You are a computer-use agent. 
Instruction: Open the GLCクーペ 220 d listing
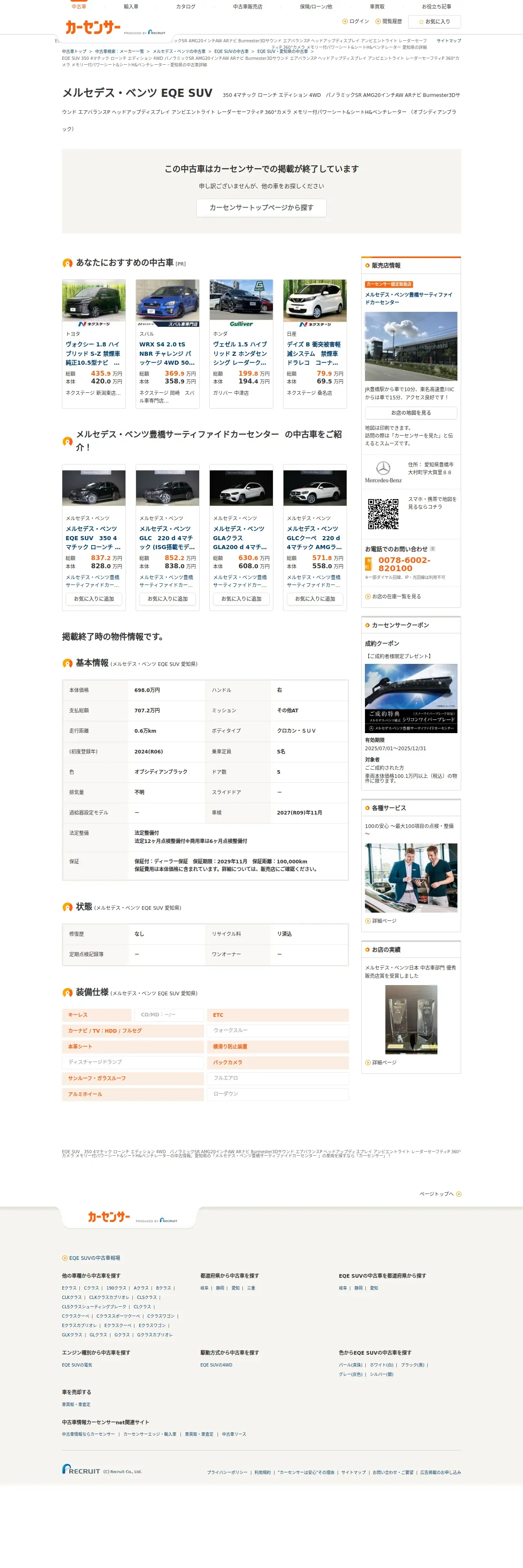click(x=314, y=537)
